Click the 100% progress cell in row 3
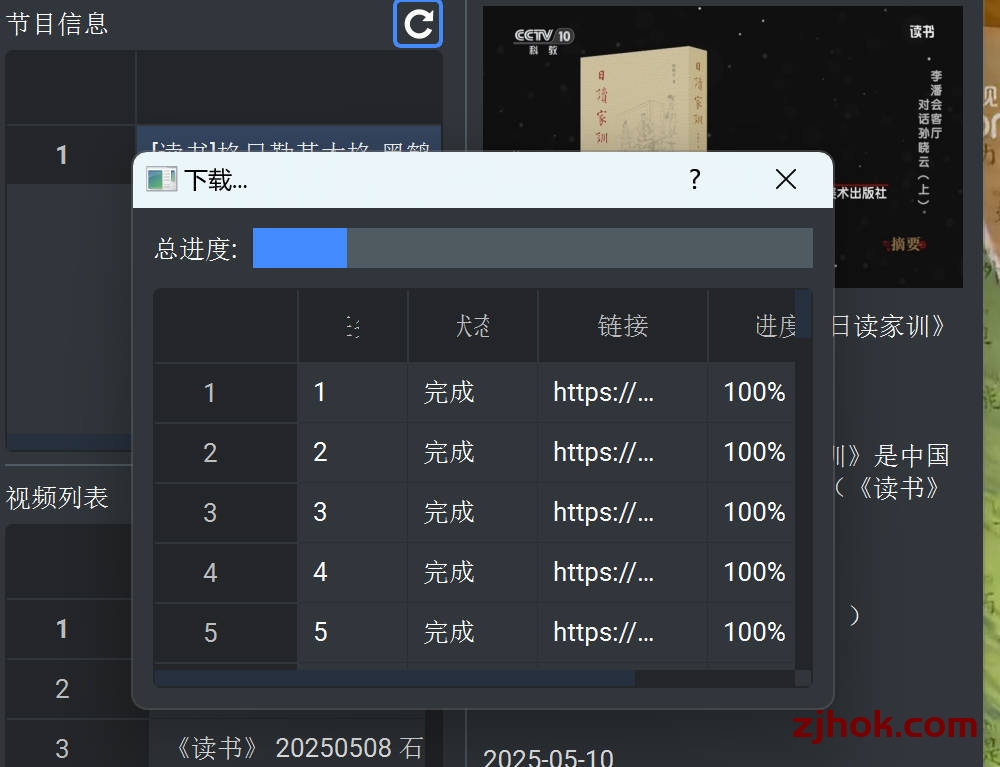Viewport: 1000px width, 767px height. 752,513
